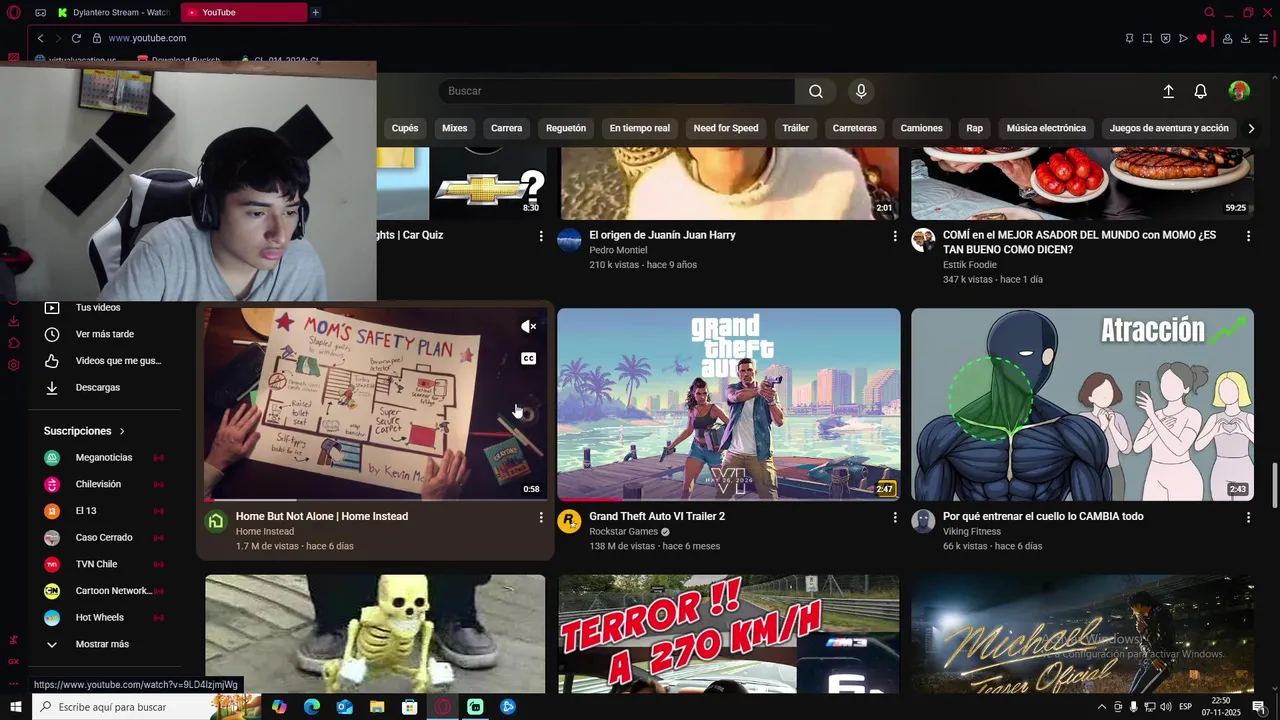Open the Atracción neck training thumbnail
Image resolution: width=1280 pixels, height=720 pixels.
coord(1082,404)
